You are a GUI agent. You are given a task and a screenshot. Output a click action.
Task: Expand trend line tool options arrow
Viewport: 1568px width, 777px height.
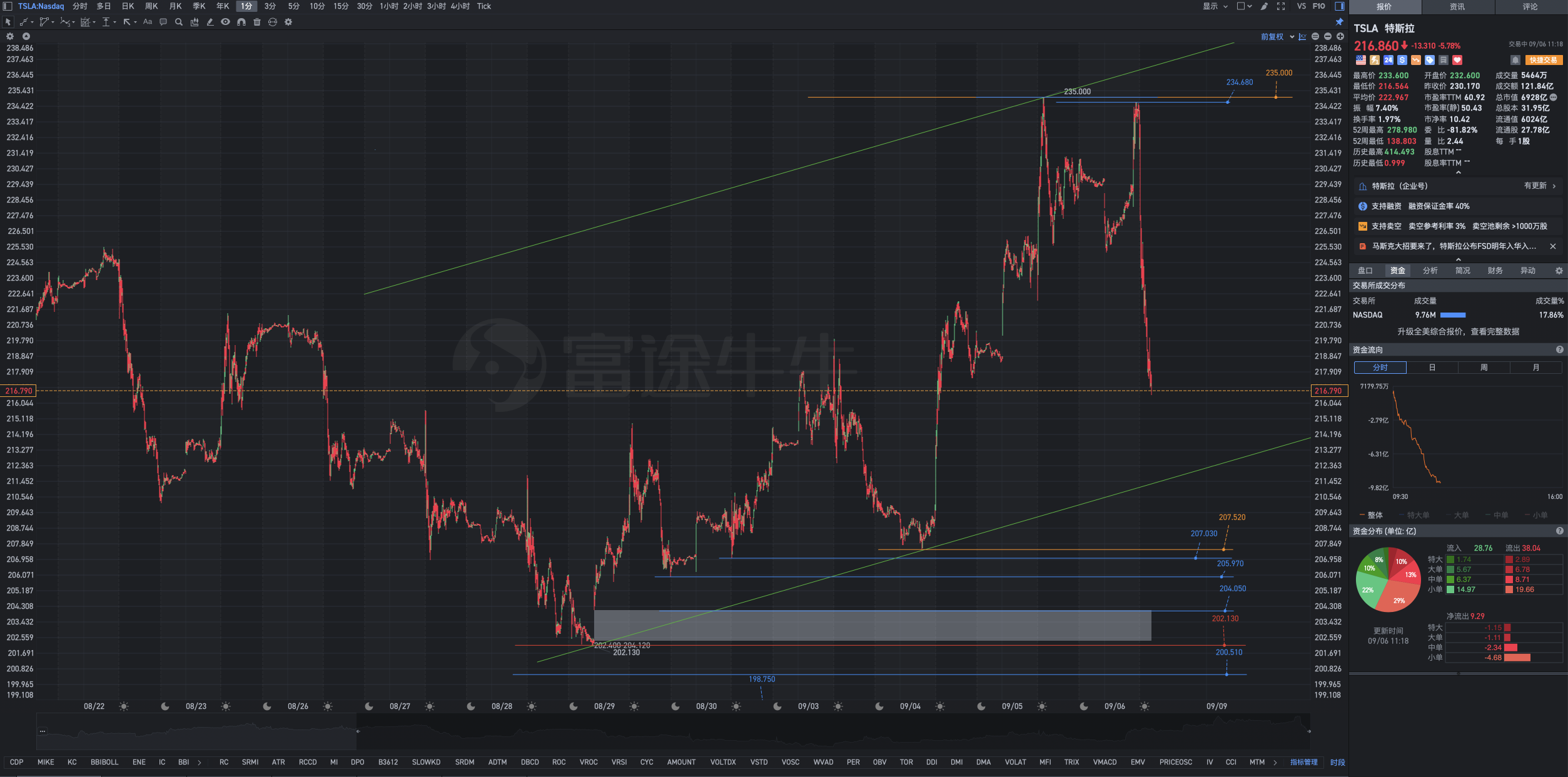(32, 22)
